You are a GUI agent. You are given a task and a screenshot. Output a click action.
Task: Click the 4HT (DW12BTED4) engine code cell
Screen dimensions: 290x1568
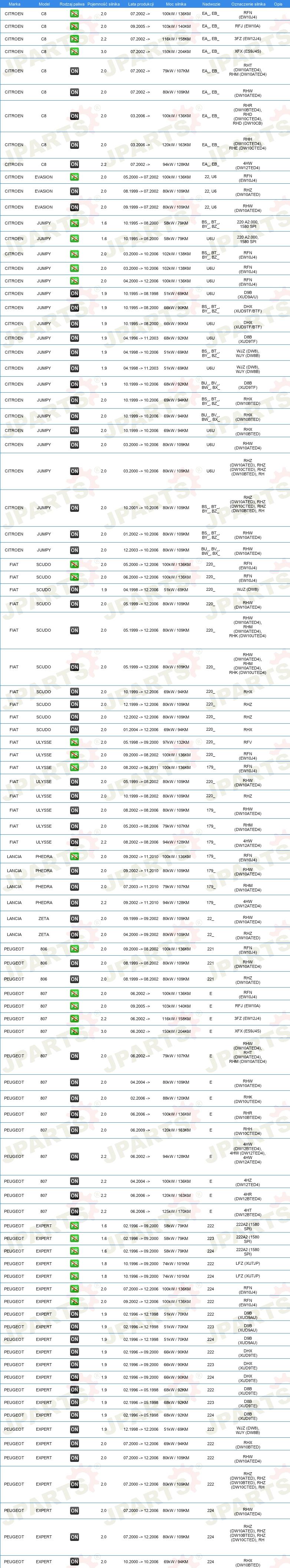(x=248, y=1211)
